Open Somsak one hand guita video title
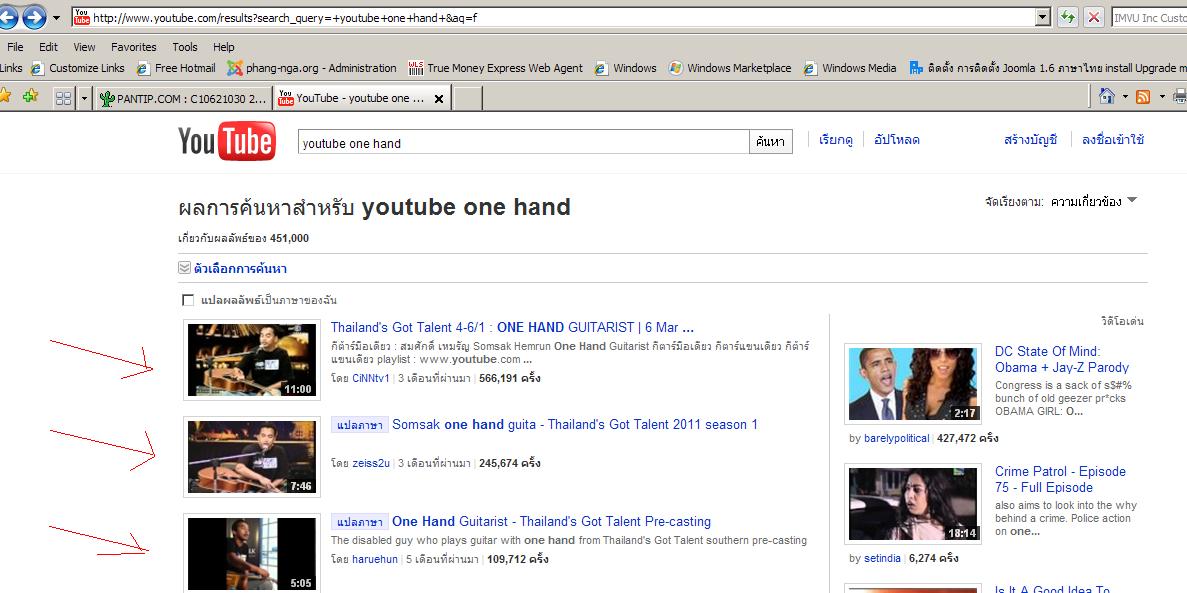The width and height of the screenshot is (1187, 593). [575, 425]
